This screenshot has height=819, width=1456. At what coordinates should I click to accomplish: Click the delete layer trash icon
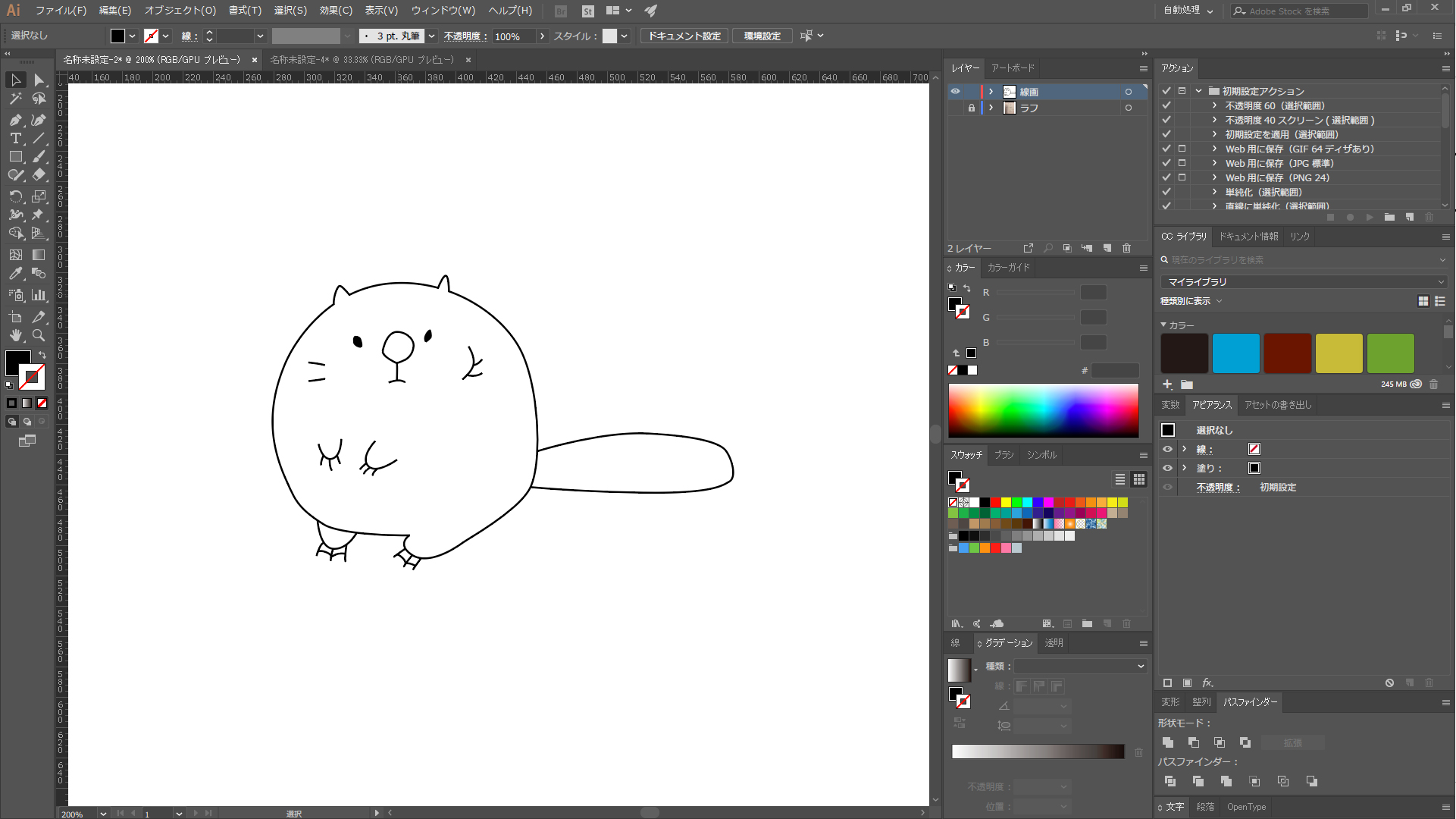1127,248
